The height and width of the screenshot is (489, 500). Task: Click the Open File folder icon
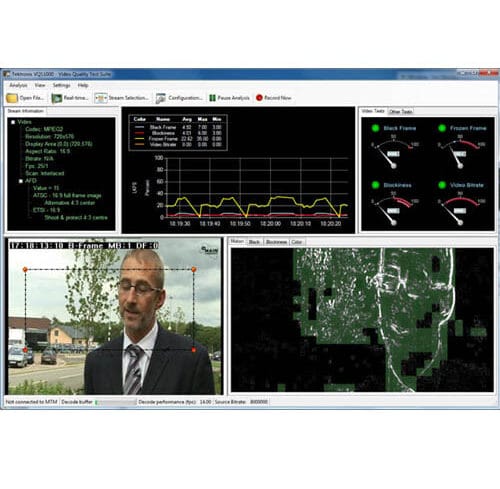coord(12,98)
